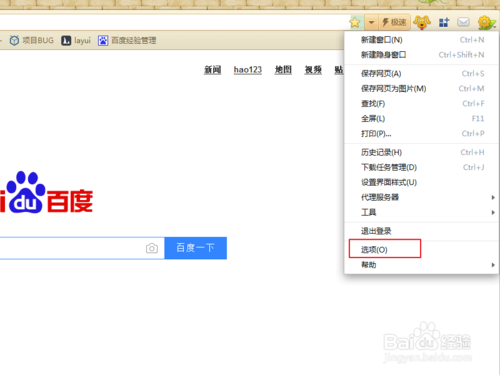Toggle the 极速 speed mode button
This screenshot has width=500, height=375.
coord(394,22)
